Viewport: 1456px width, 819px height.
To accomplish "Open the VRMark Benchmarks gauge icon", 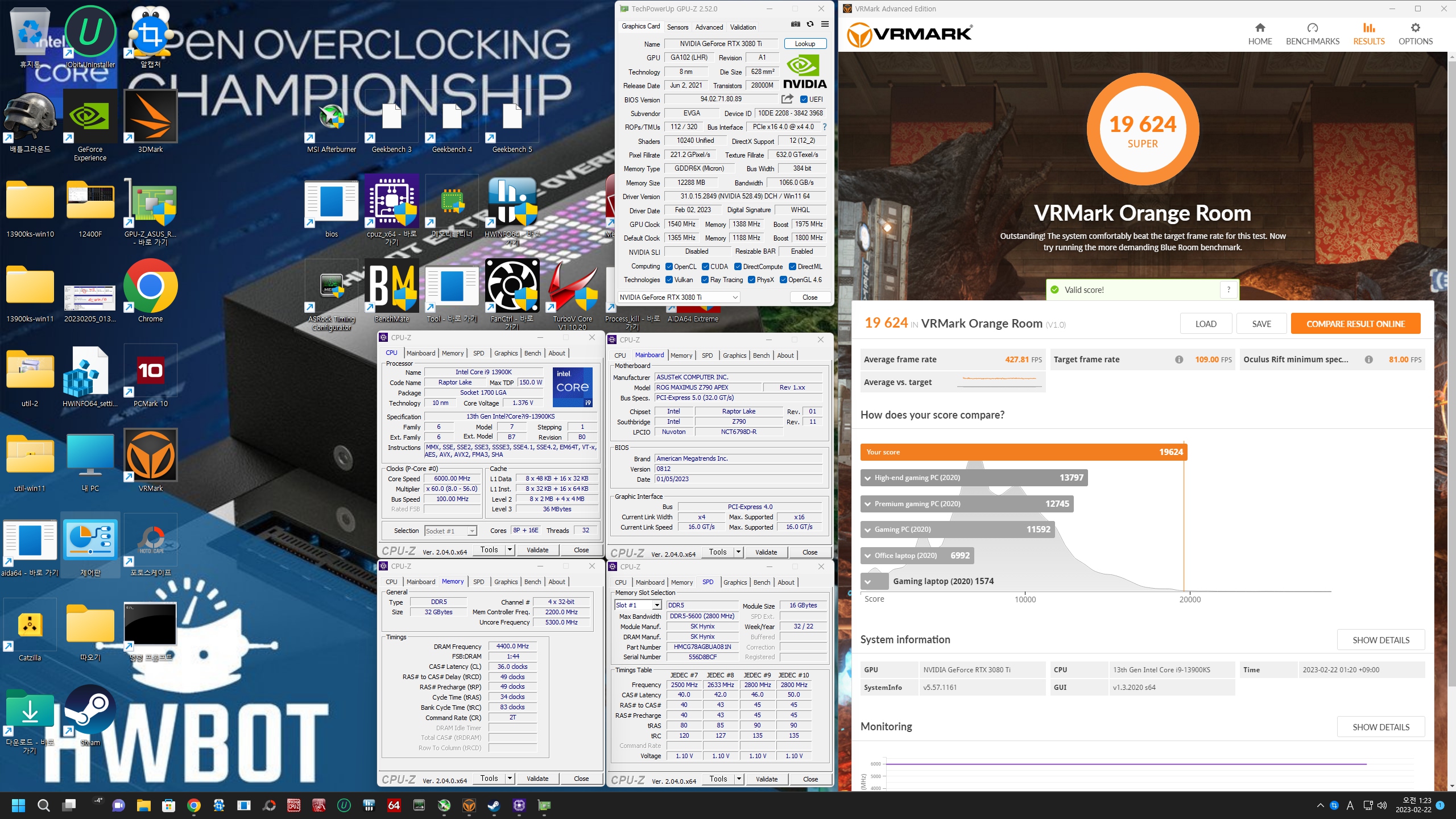I will click(x=1313, y=28).
